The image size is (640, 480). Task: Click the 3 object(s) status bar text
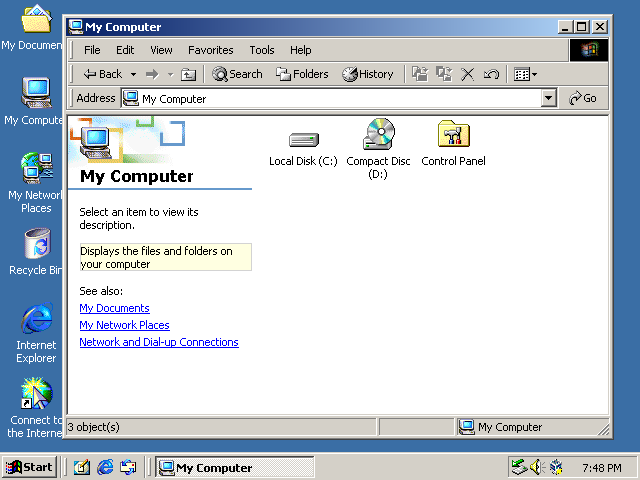click(93, 427)
